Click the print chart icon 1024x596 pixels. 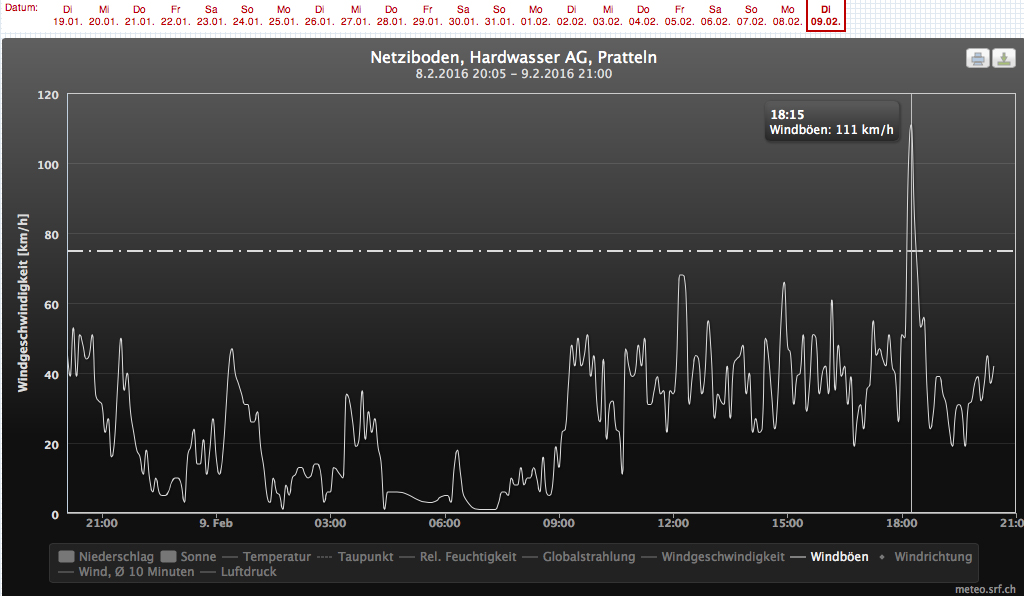point(977,59)
